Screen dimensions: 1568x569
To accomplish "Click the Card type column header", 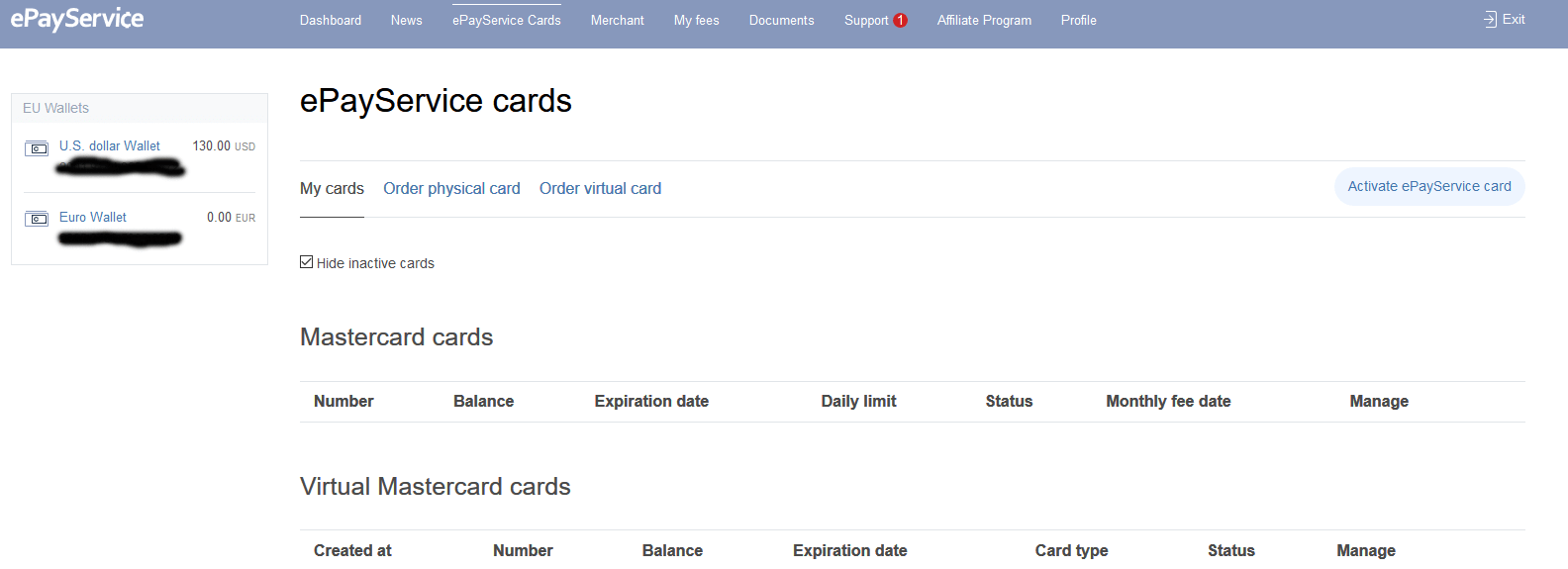I will tap(1071, 550).
